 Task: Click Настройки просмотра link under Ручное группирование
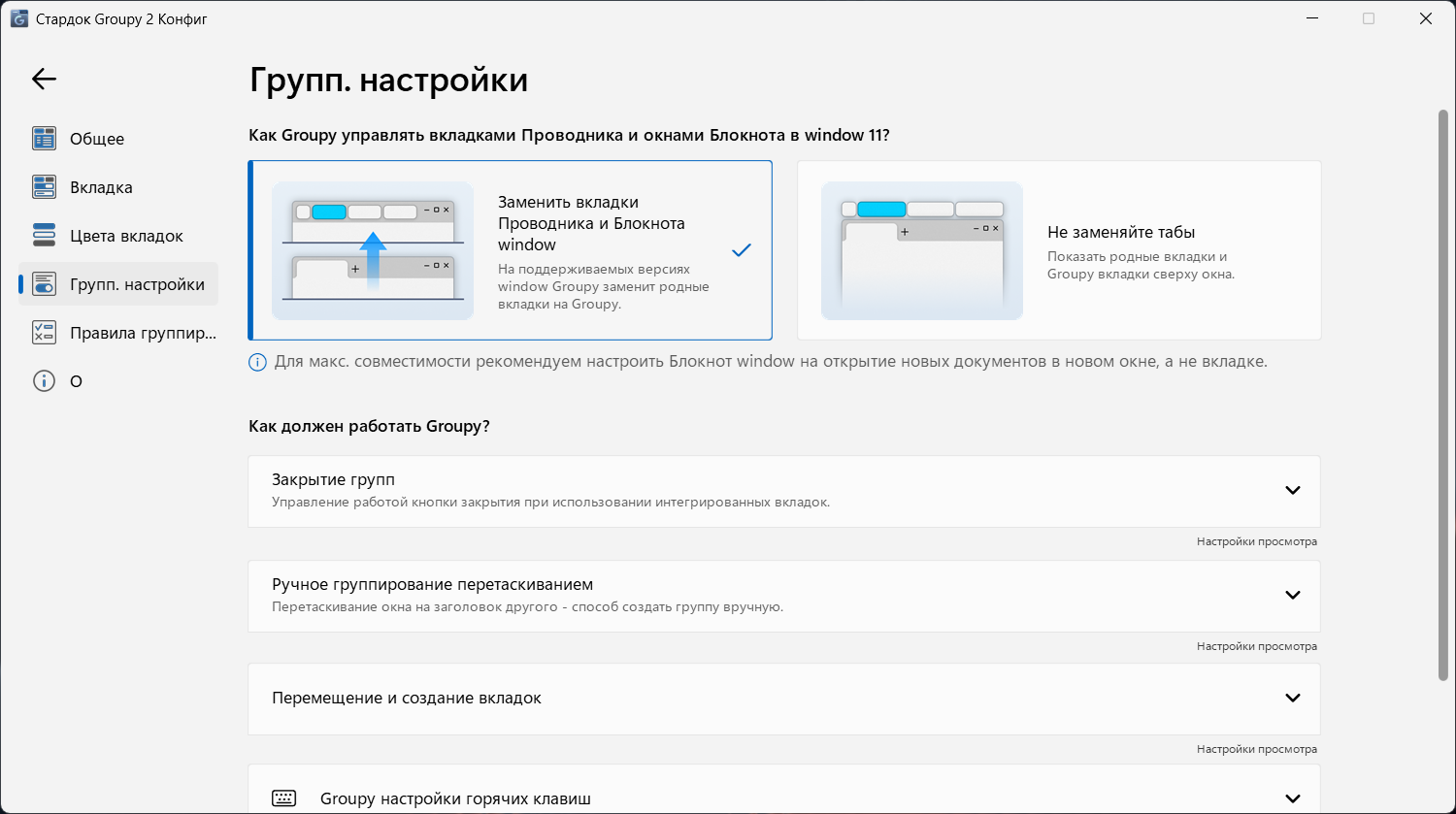click(x=1257, y=646)
